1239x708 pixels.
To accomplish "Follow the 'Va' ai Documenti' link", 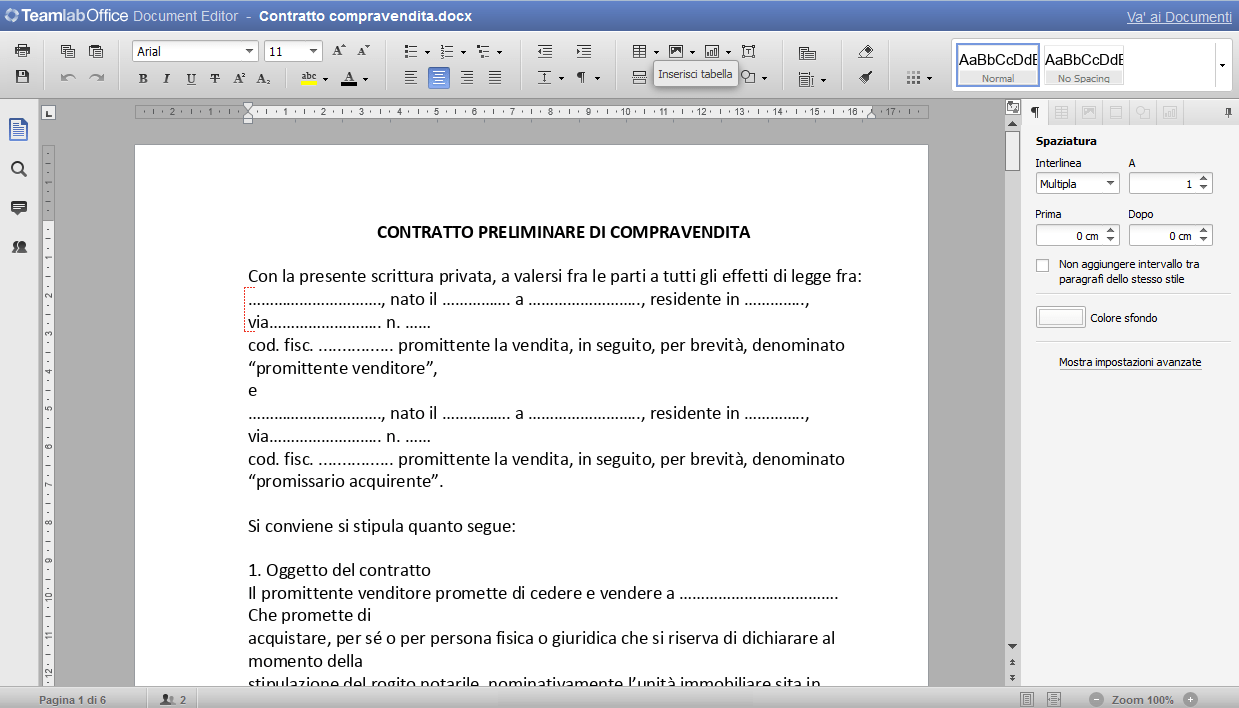I will pyautogui.click(x=1179, y=17).
